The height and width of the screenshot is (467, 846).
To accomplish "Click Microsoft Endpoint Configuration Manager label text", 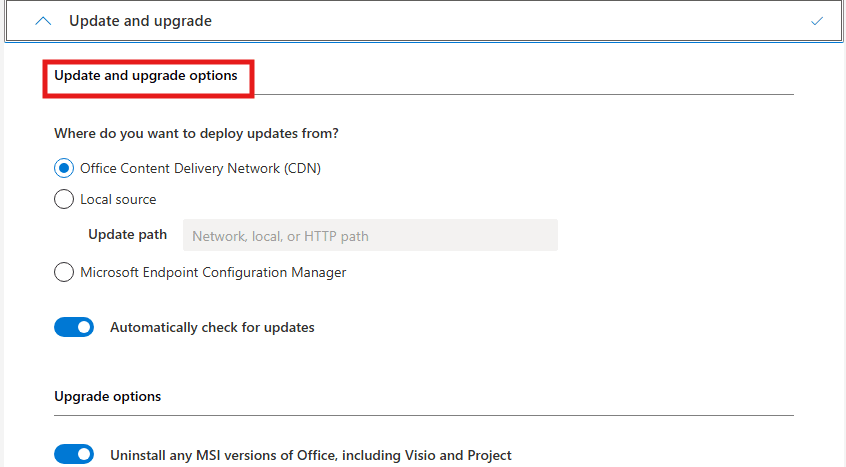I will coord(213,271).
